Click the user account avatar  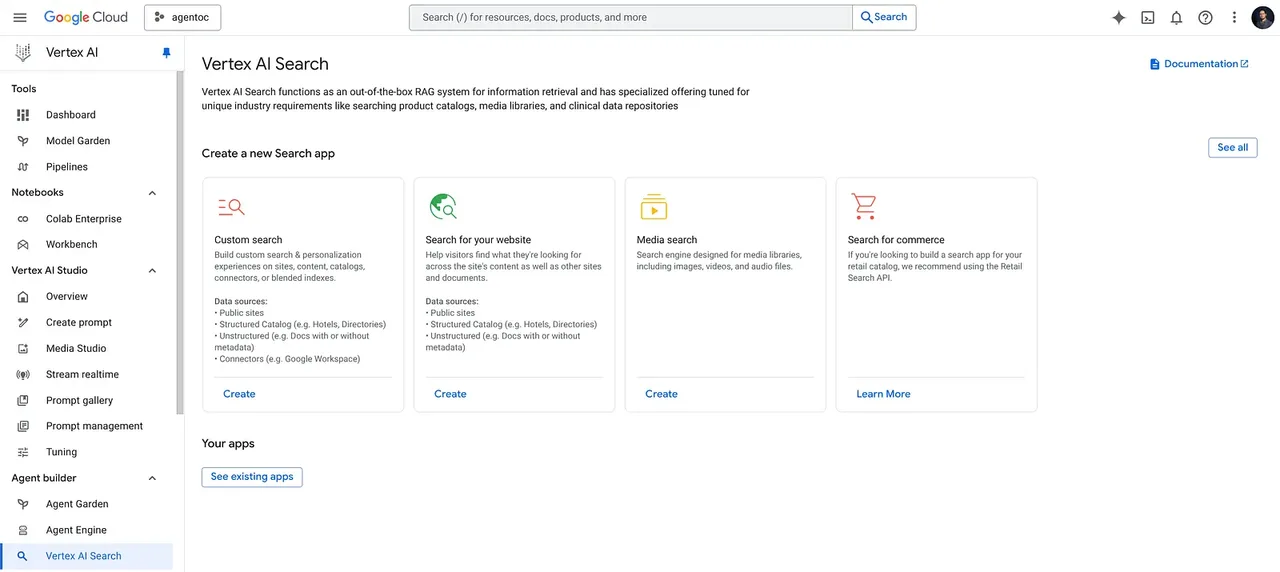pos(1263,17)
